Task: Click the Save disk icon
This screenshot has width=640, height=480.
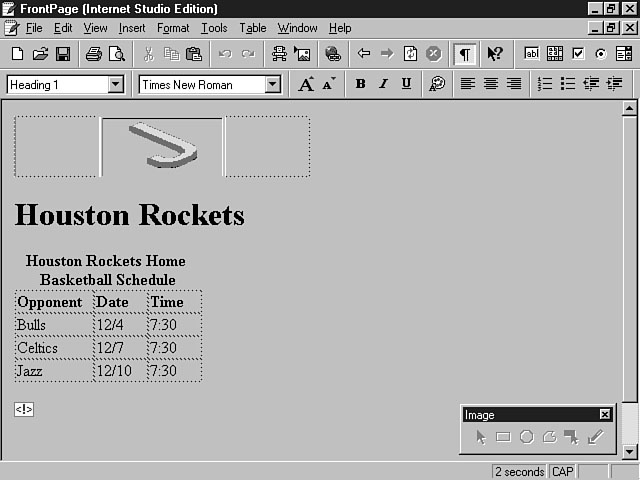Action: click(62, 54)
